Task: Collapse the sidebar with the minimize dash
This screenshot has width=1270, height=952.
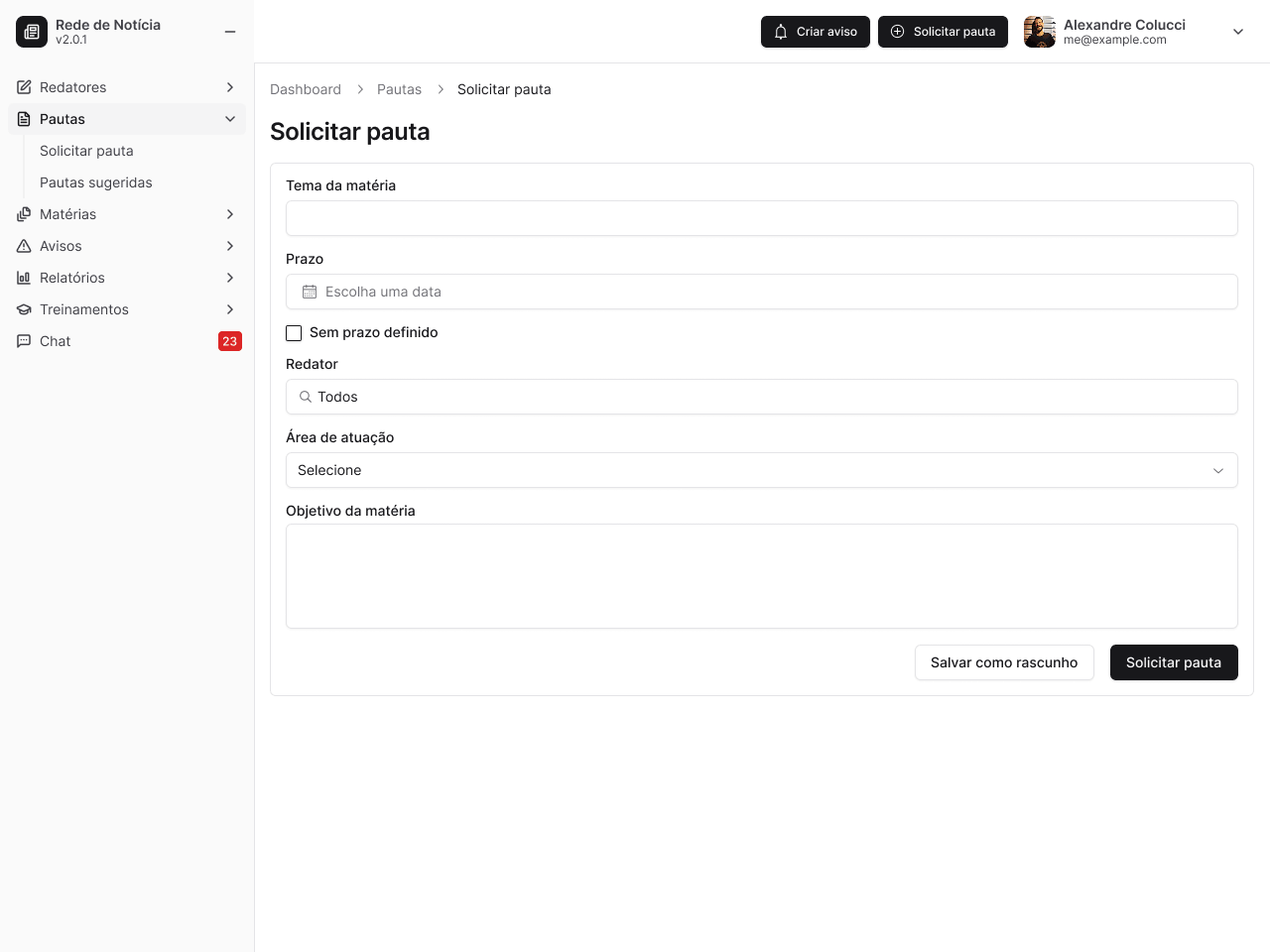Action: [230, 32]
